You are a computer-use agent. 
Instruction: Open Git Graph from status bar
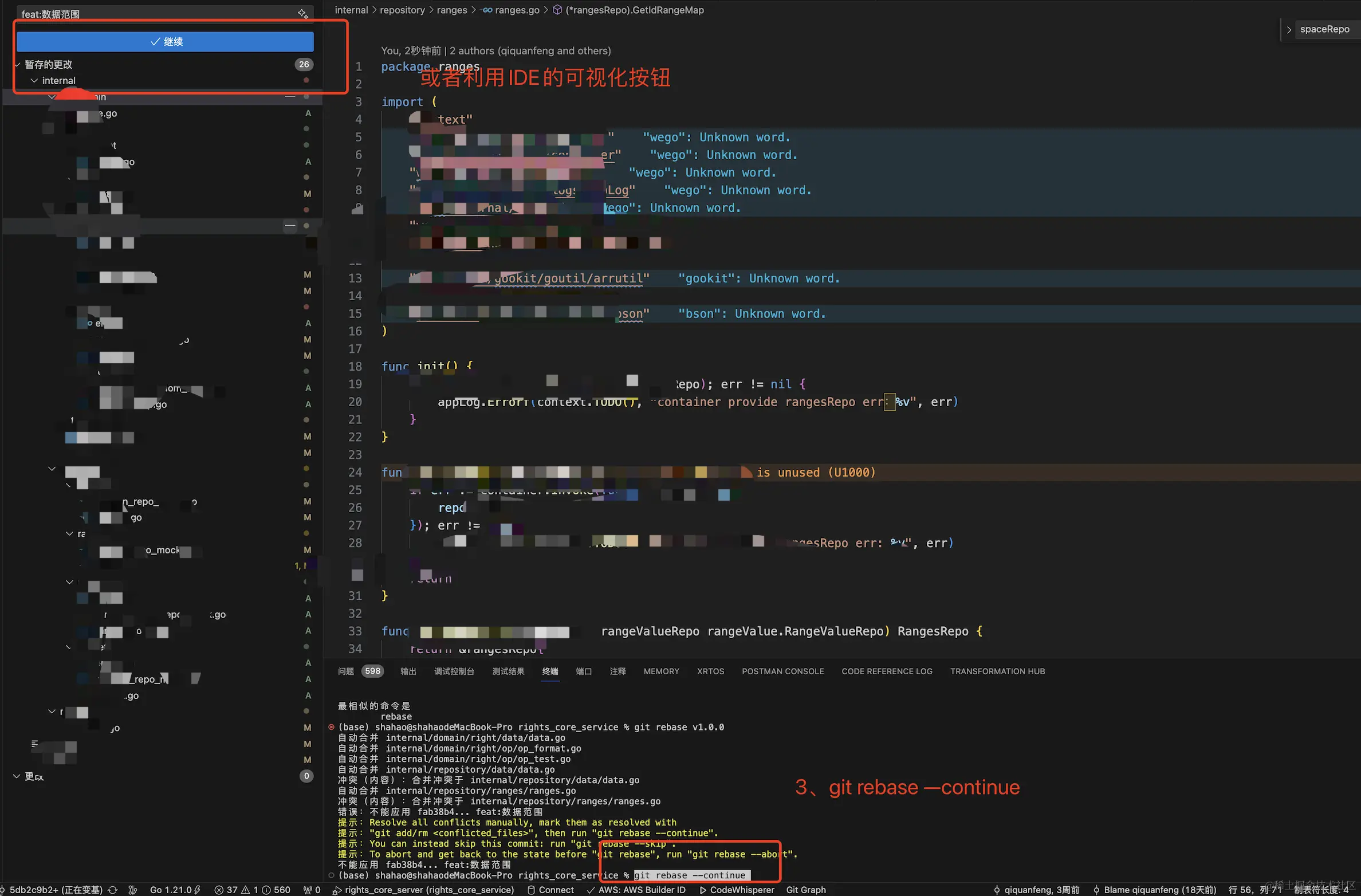click(806, 890)
